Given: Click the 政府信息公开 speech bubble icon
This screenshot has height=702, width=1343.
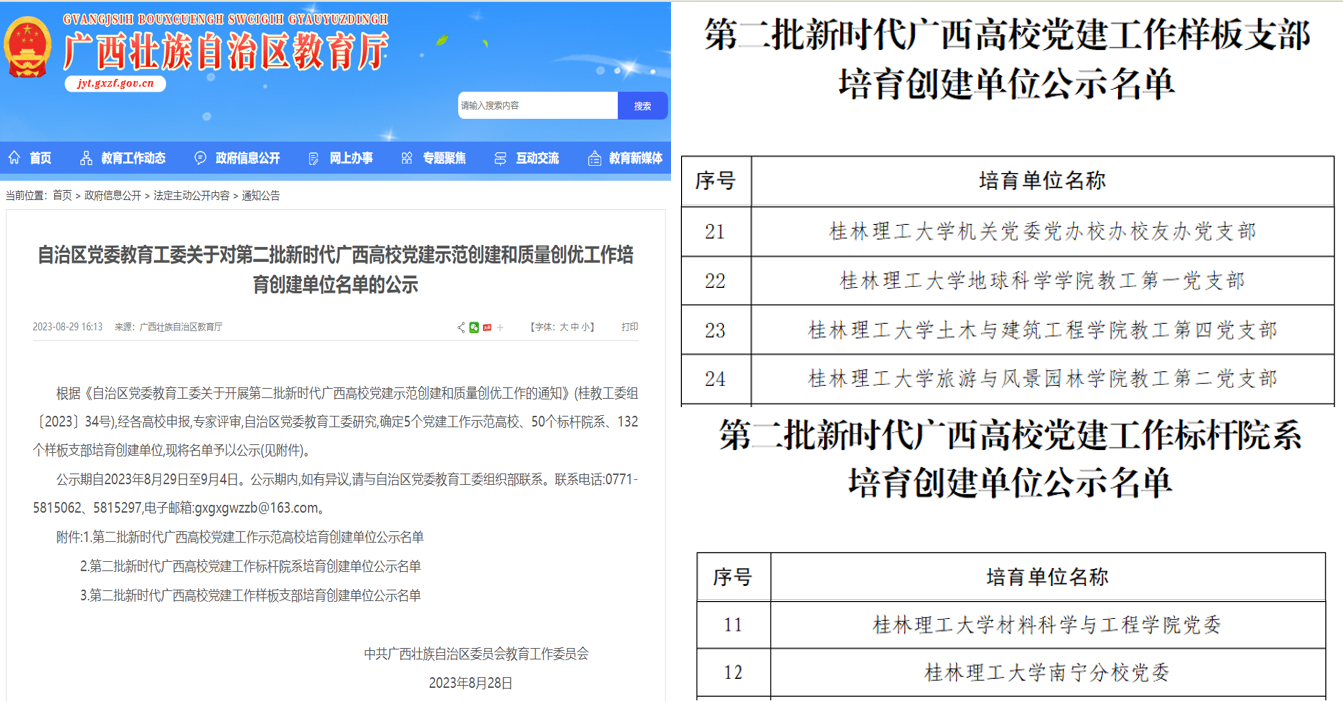Looking at the screenshot, I should [x=200, y=158].
